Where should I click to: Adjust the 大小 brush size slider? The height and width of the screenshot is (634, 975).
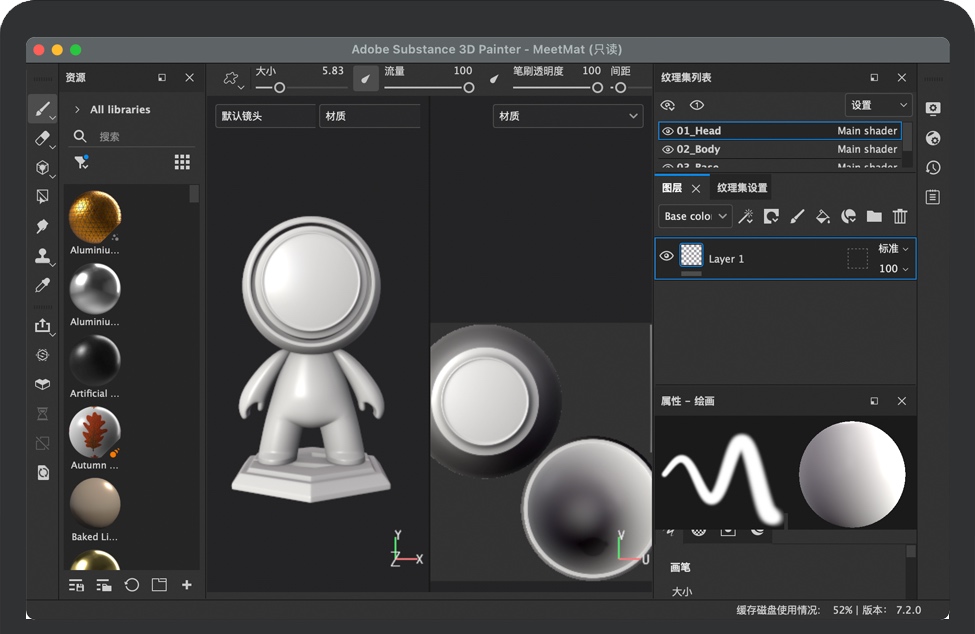click(279, 88)
